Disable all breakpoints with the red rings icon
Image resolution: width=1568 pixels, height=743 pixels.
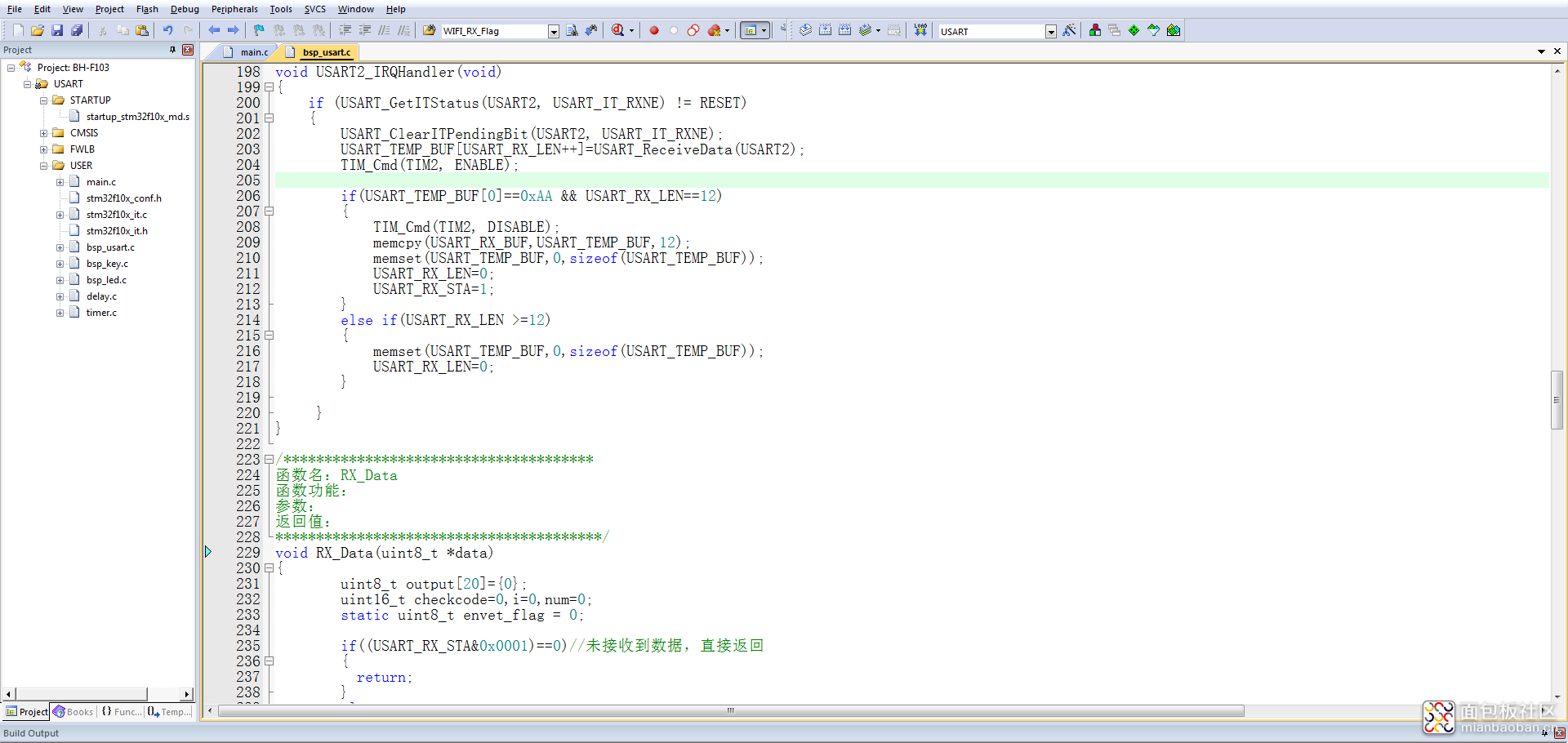click(693, 30)
